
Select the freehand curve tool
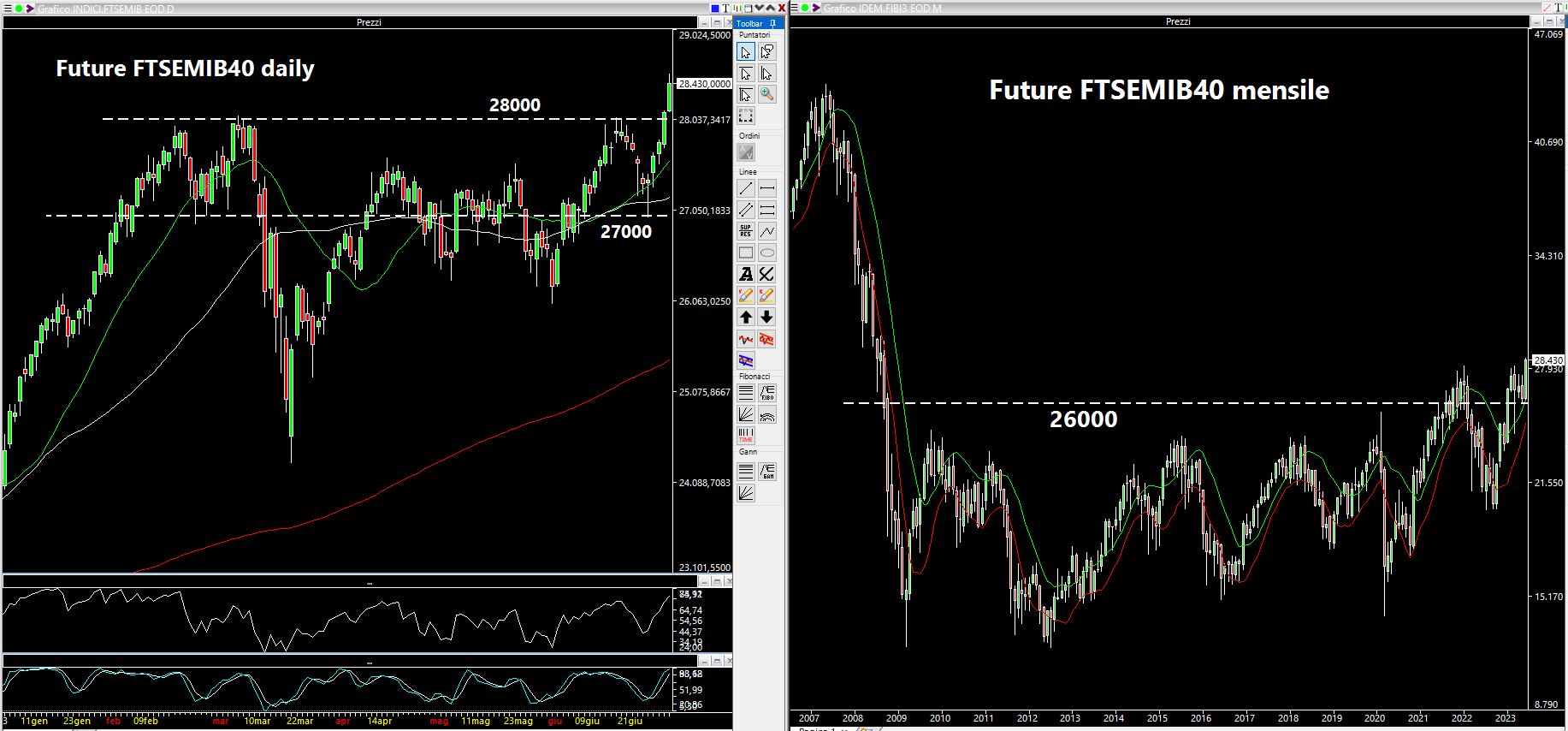pyautogui.click(x=767, y=274)
